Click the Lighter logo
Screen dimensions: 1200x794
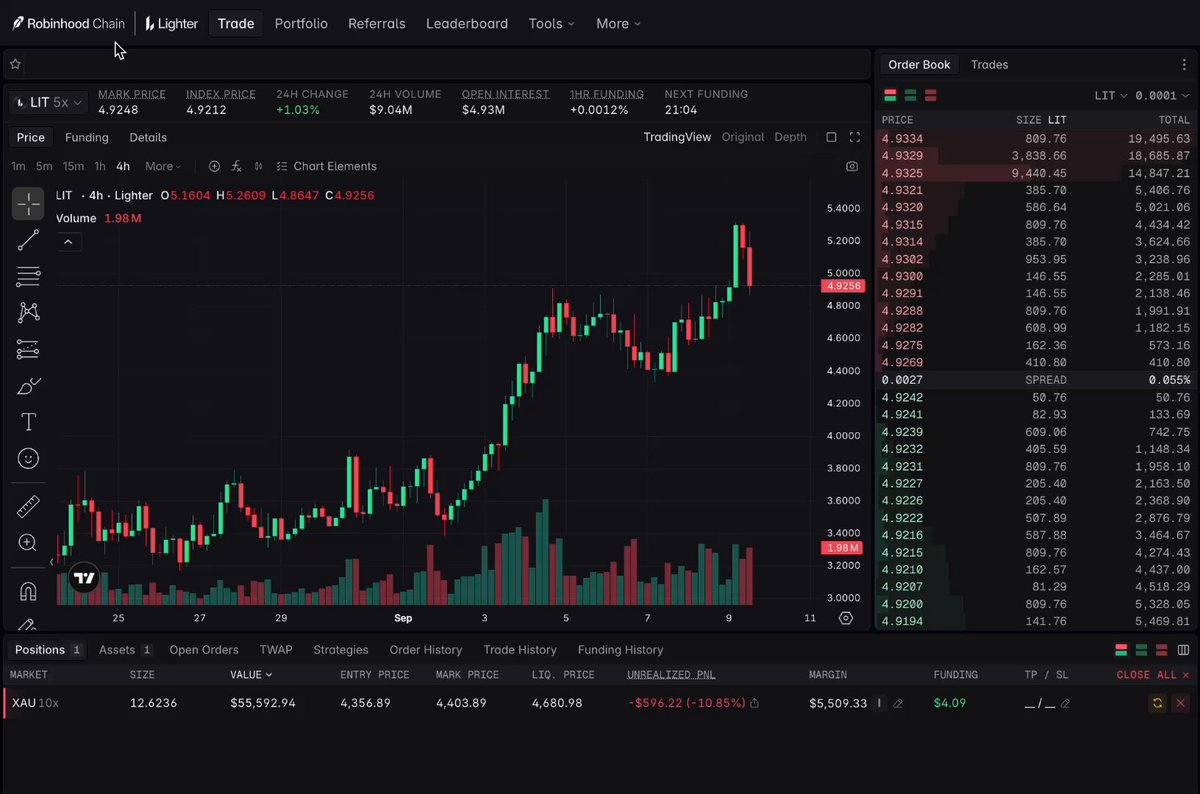[171, 23]
